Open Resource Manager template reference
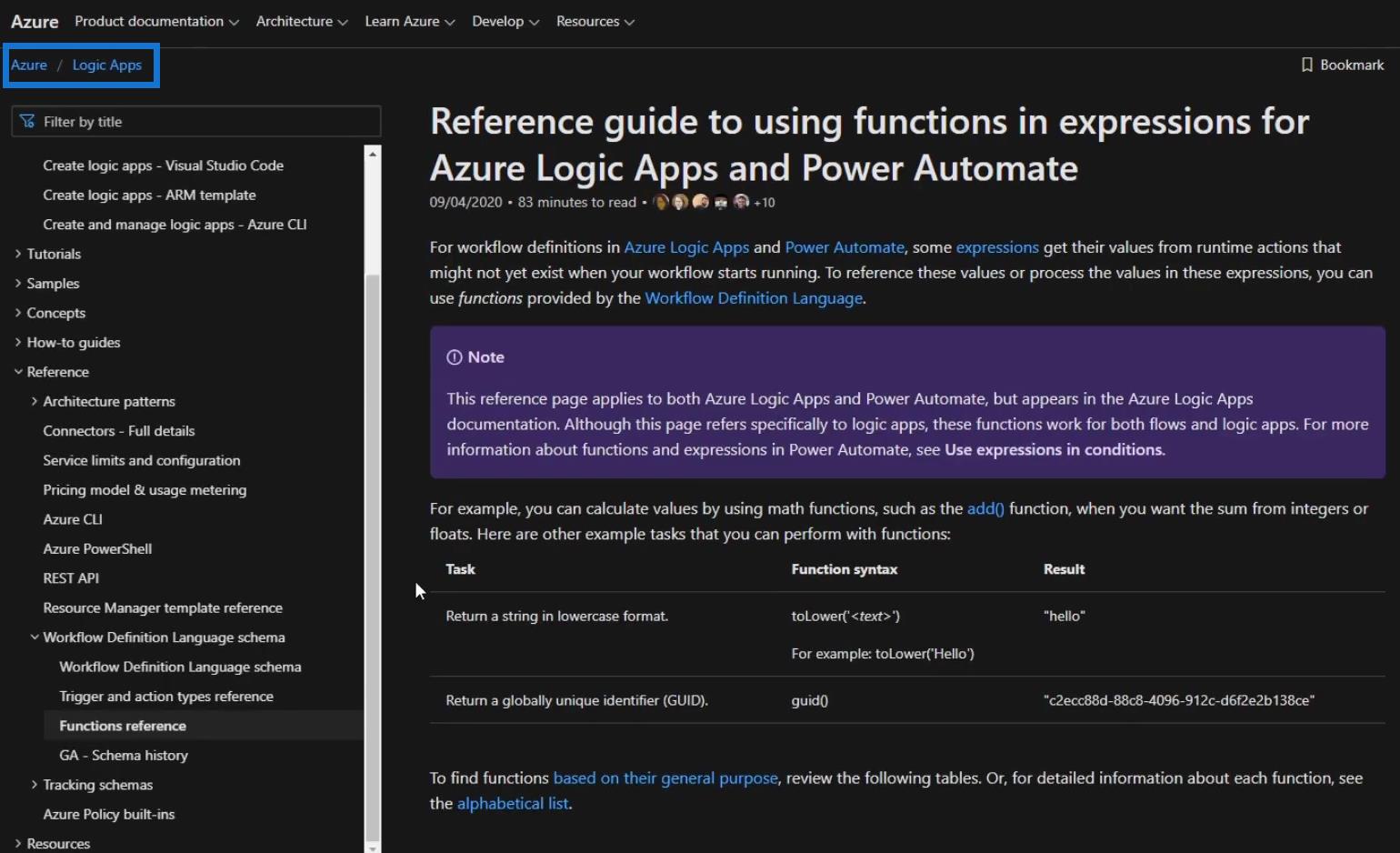 click(x=163, y=607)
